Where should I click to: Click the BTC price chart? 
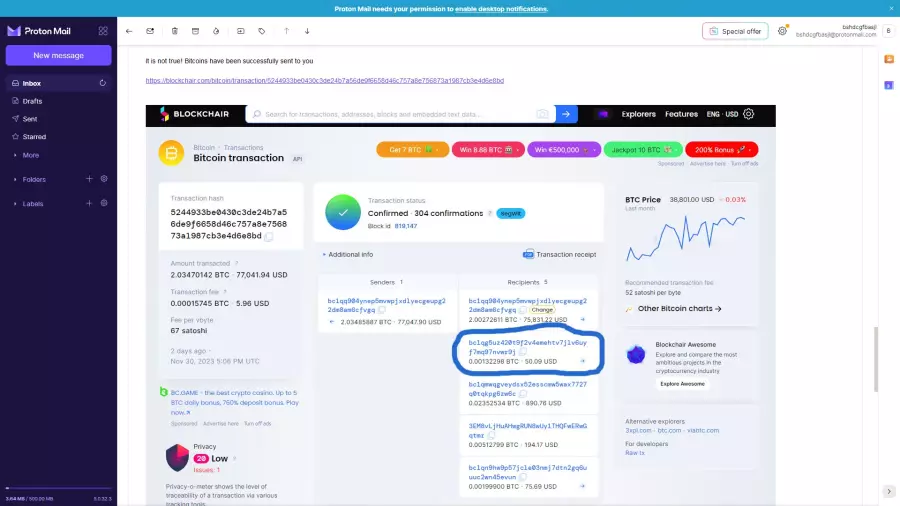pyautogui.click(x=686, y=238)
